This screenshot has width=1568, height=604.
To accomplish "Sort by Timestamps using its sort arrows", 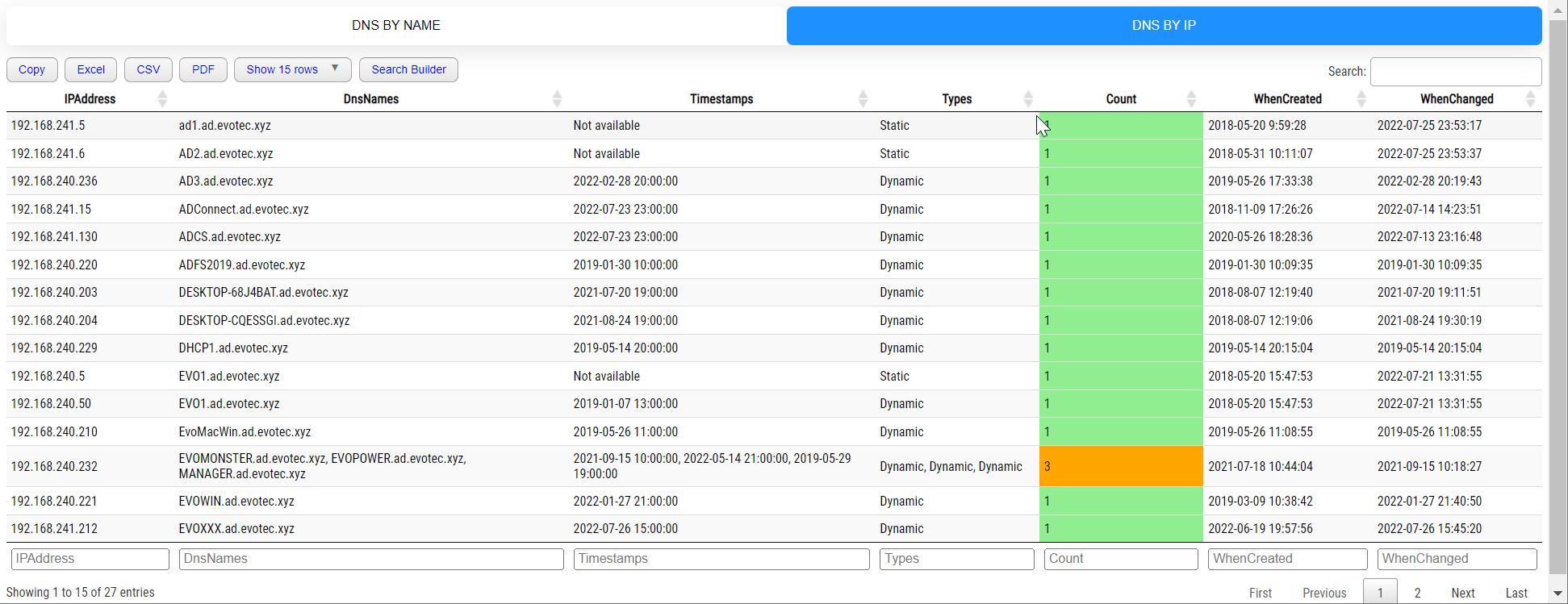I will pyautogui.click(x=863, y=99).
